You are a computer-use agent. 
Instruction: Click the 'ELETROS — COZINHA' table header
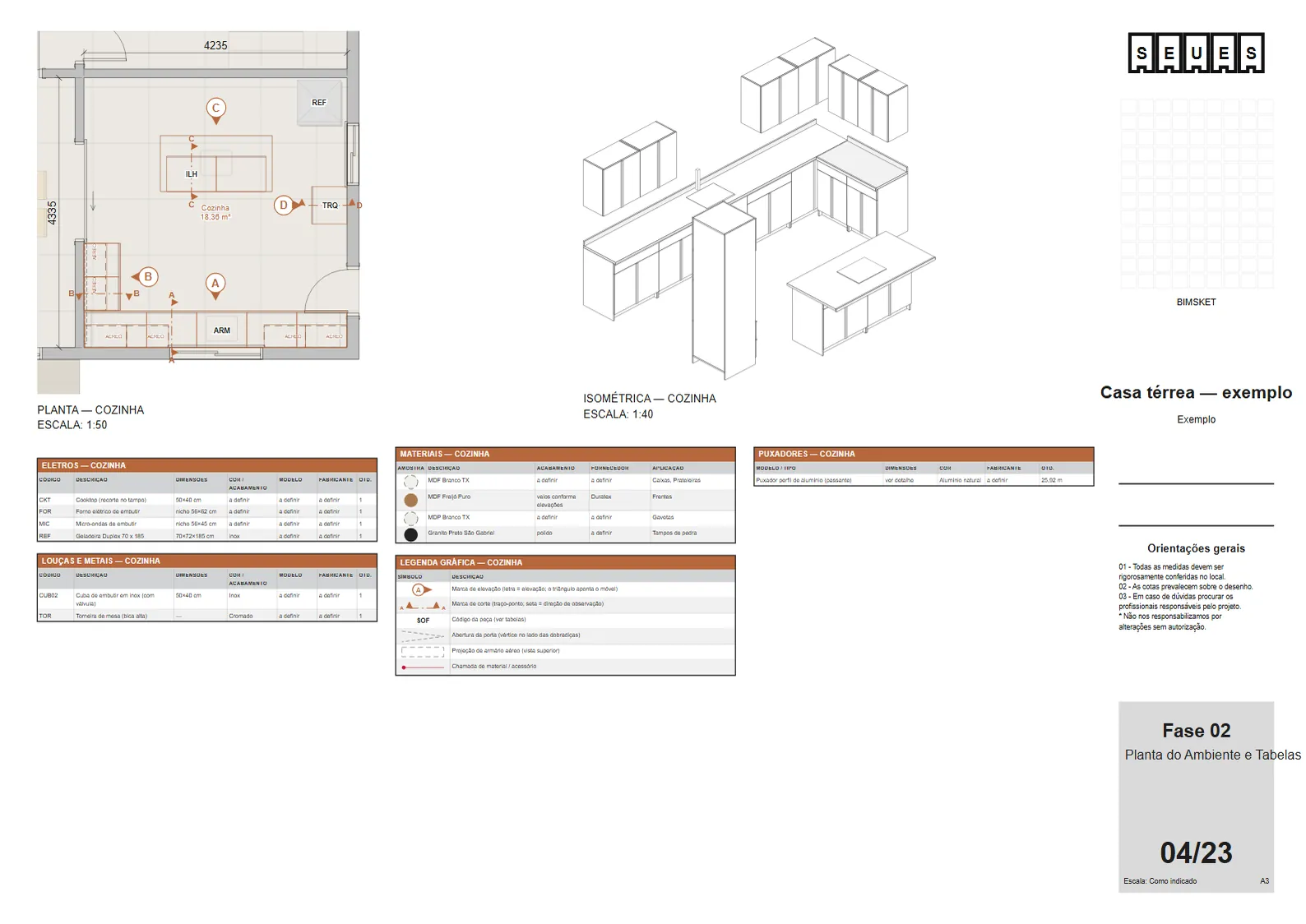point(207,465)
